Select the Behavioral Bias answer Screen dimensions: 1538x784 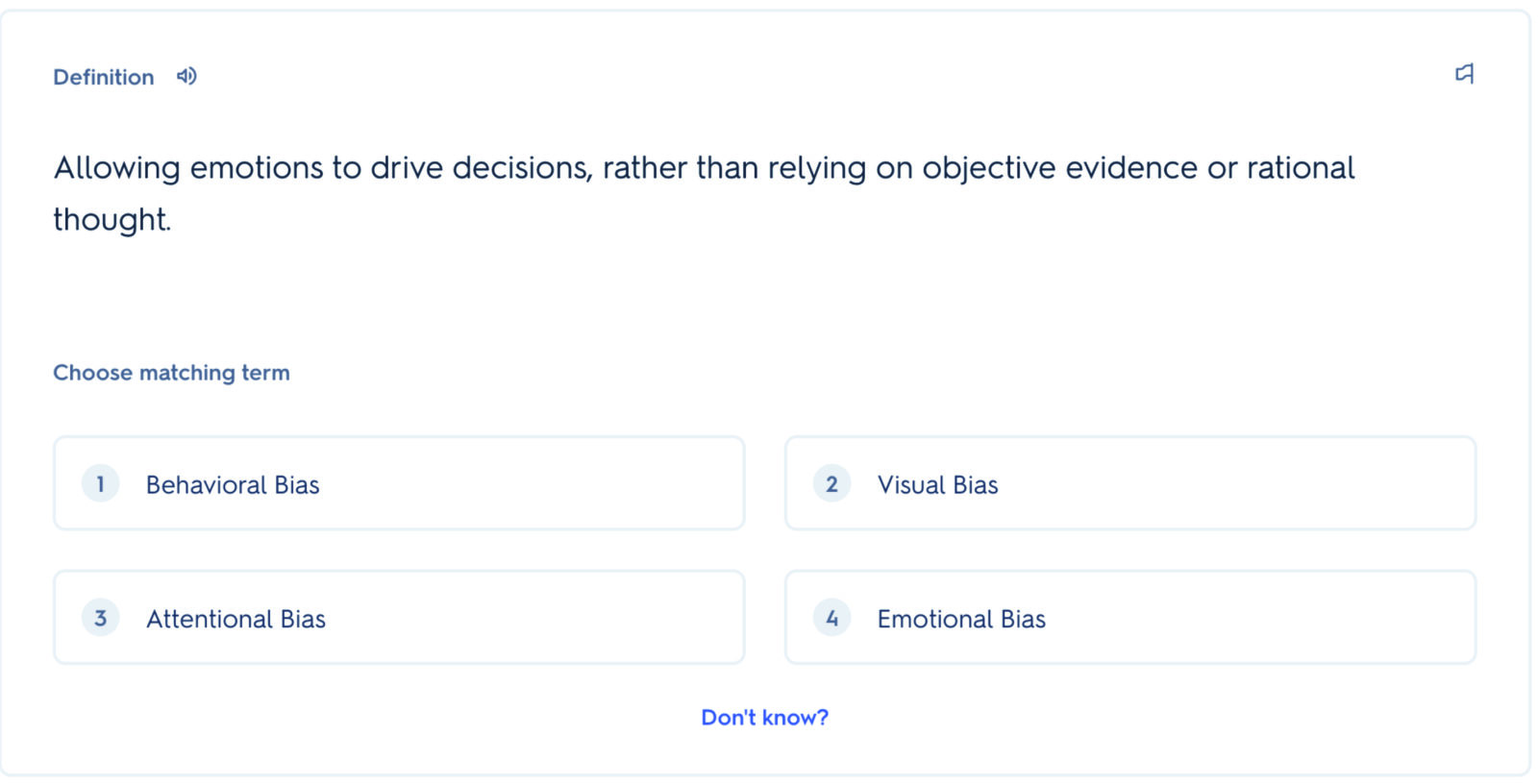[x=399, y=483]
